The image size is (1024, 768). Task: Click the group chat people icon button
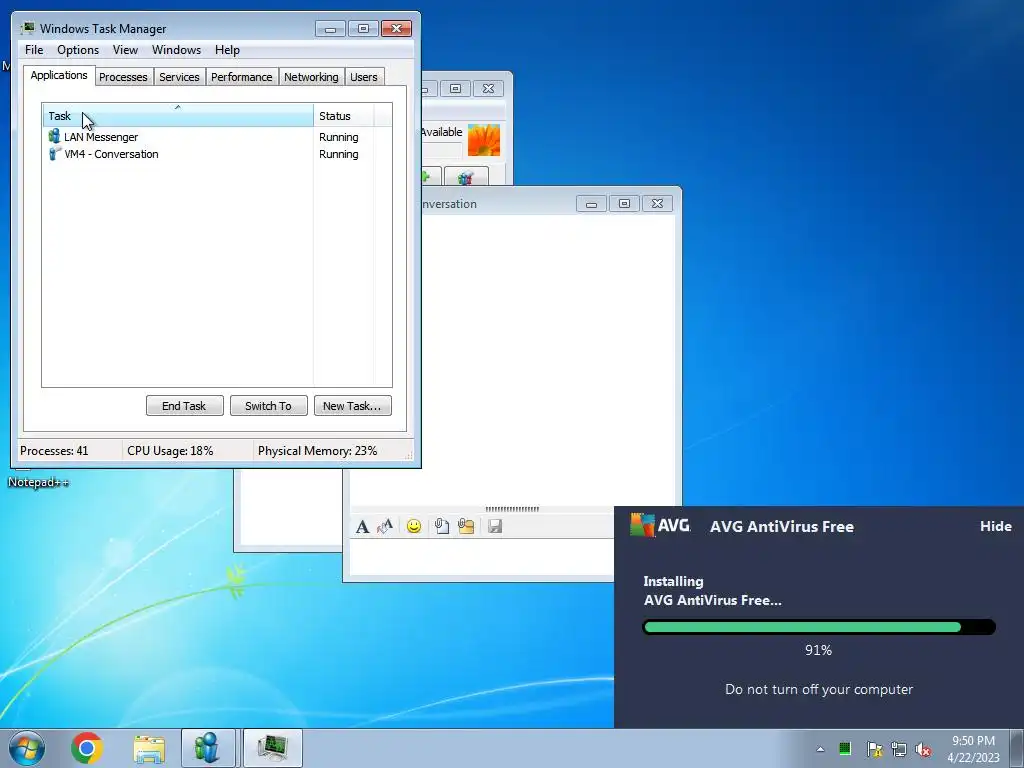click(x=466, y=177)
